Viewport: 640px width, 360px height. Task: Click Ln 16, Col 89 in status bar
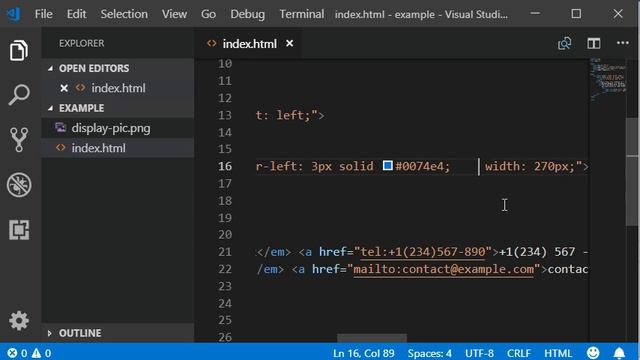click(x=363, y=353)
